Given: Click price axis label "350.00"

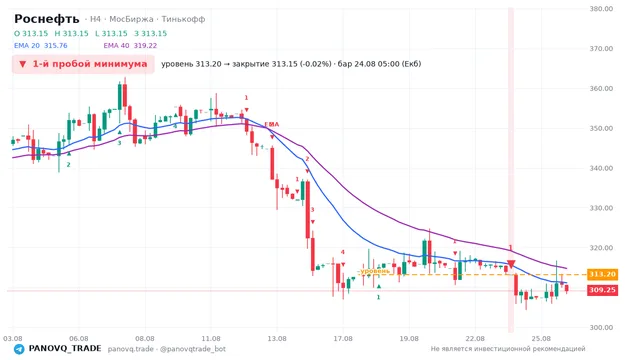Looking at the screenshot, I should click(601, 129).
